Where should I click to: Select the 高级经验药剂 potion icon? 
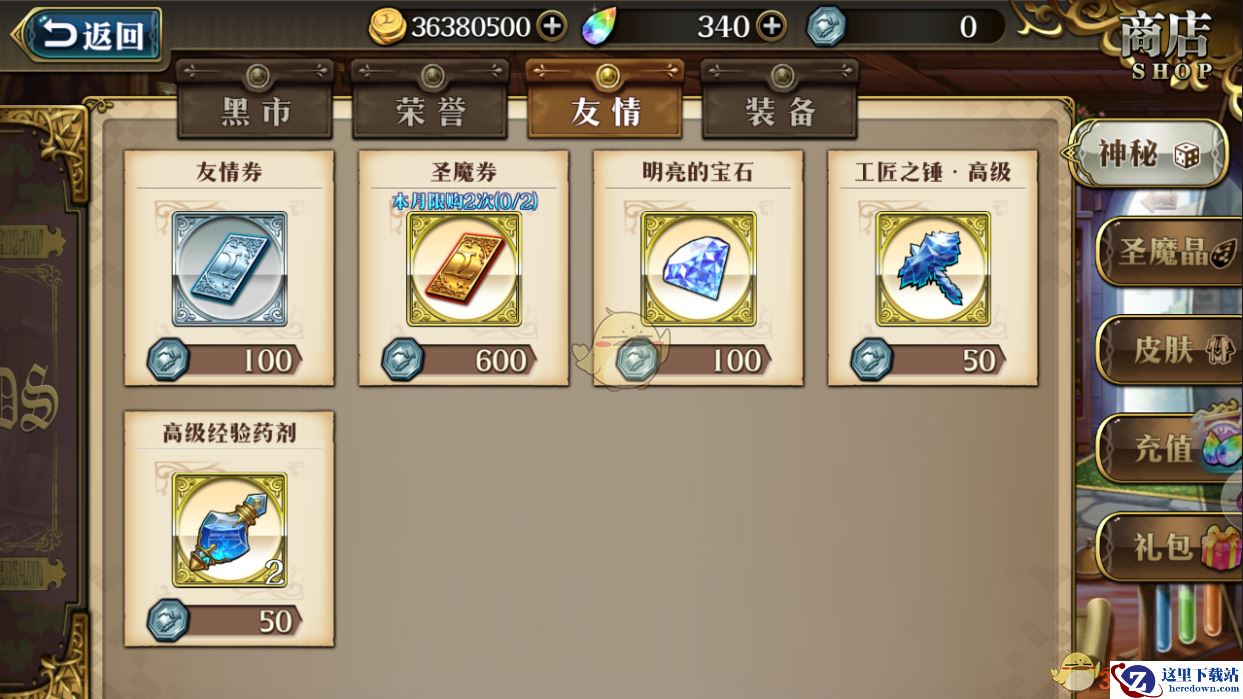tap(229, 530)
